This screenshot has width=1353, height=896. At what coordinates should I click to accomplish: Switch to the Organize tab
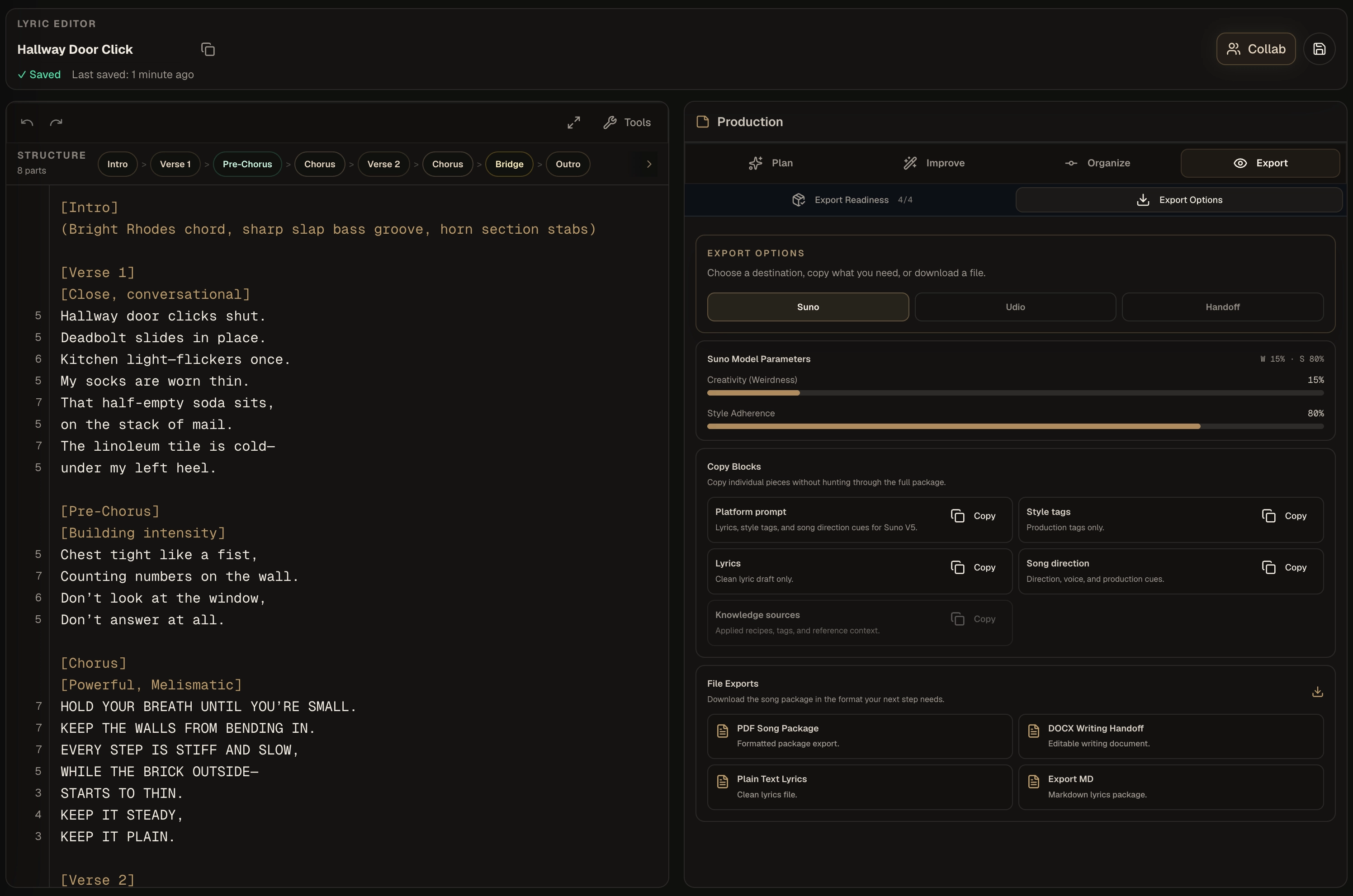(x=1097, y=164)
